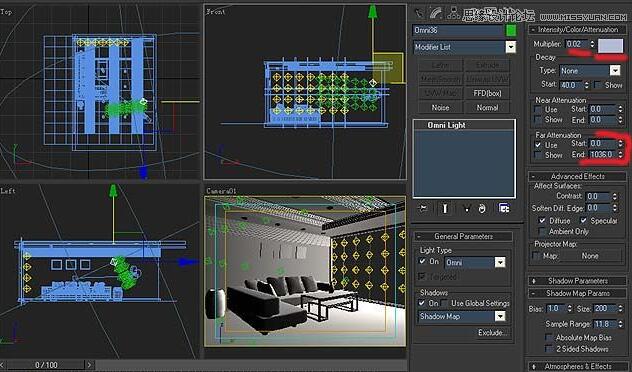This screenshot has width=632, height=372.
Task: Expand Shadow Parameters rollout
Action: click(578, 281)
